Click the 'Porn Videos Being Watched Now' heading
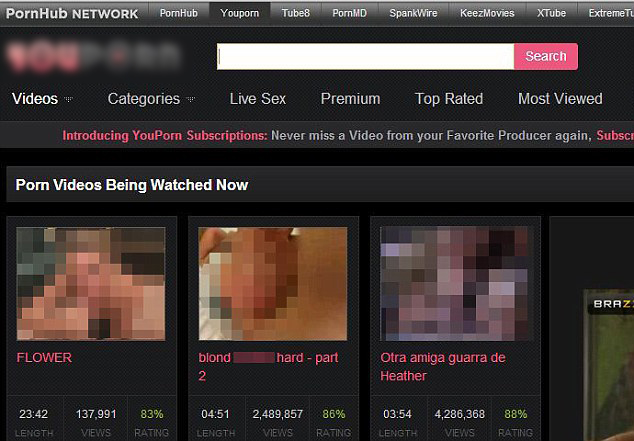This screenshot has height=441, width=634. 132,185
